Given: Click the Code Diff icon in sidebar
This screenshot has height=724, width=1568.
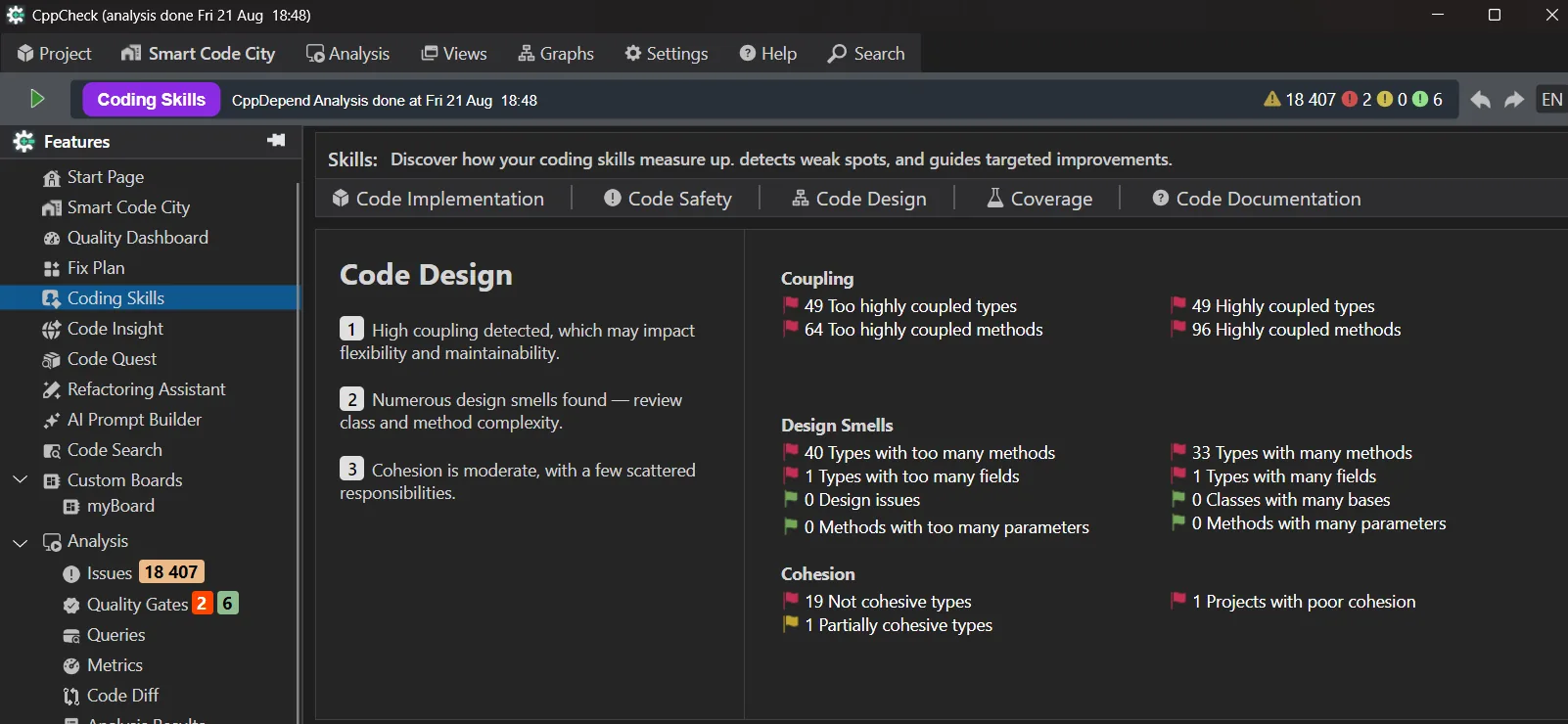Looking at the screenshot, I should pos(71,697).
